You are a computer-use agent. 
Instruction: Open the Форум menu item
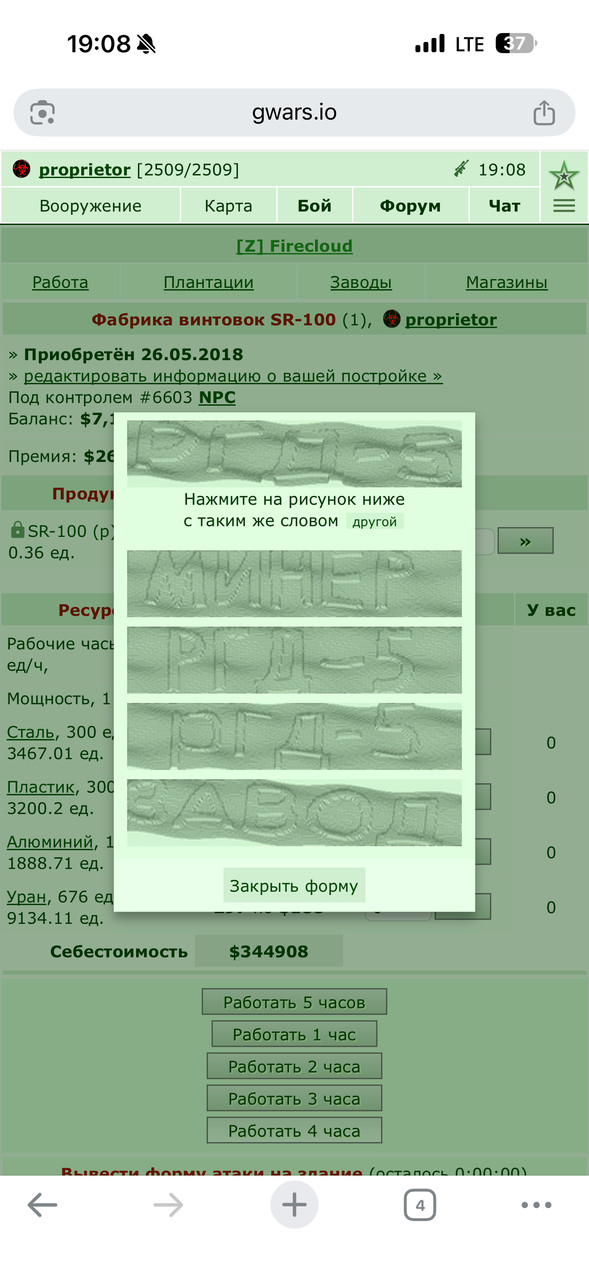[410, 206]
